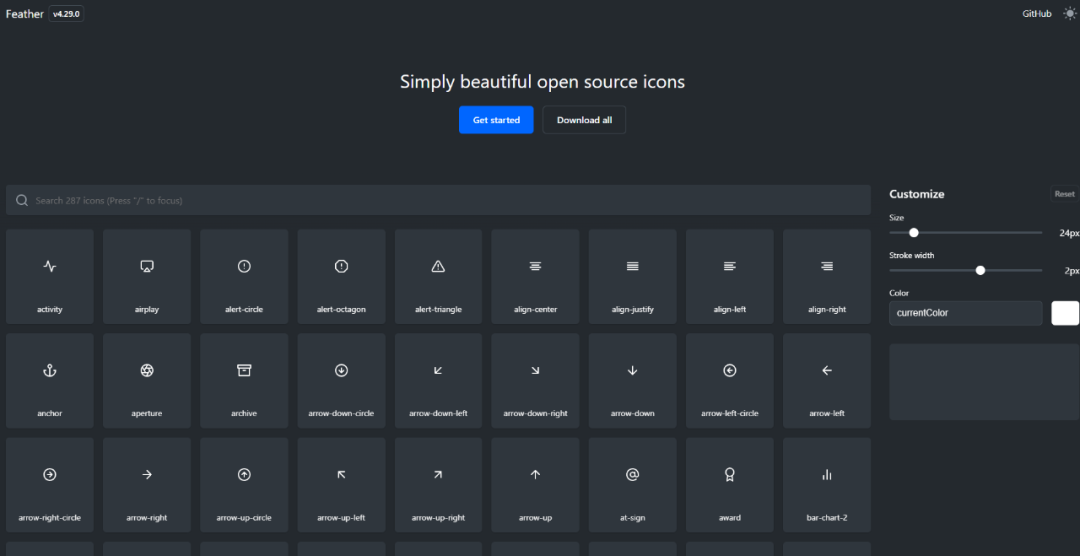Adjust the Size slider handle
The width and height of the screenshot is (1080, 556).
click(914, 233)
